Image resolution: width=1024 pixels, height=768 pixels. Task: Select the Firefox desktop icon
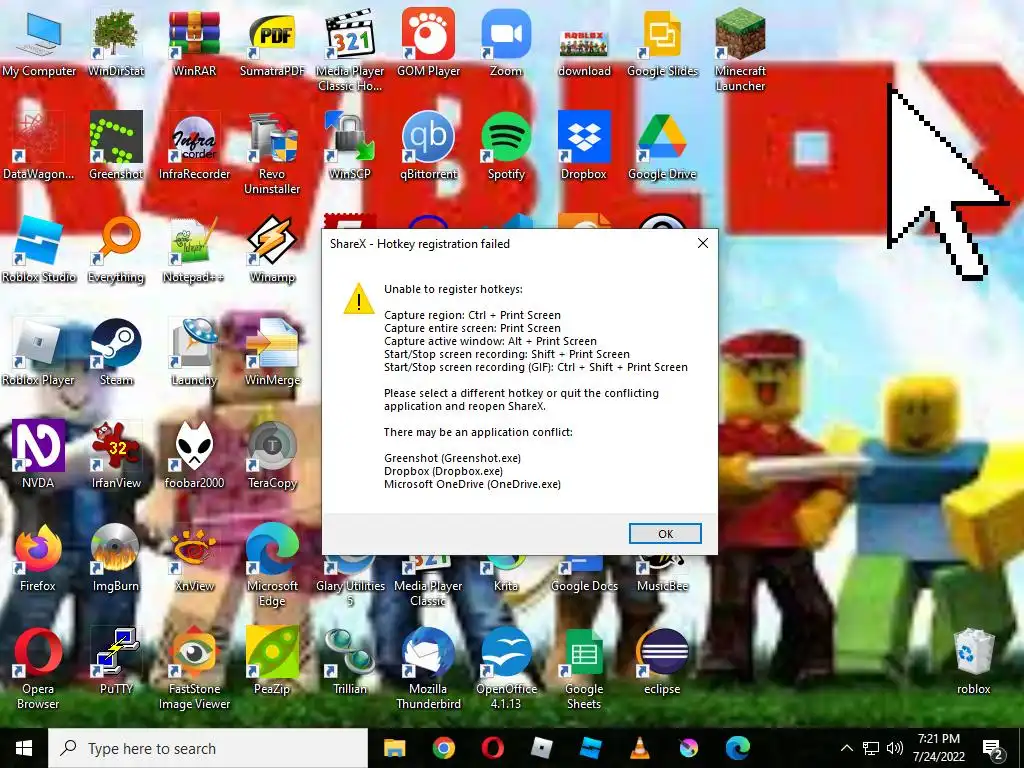point(39,558)
